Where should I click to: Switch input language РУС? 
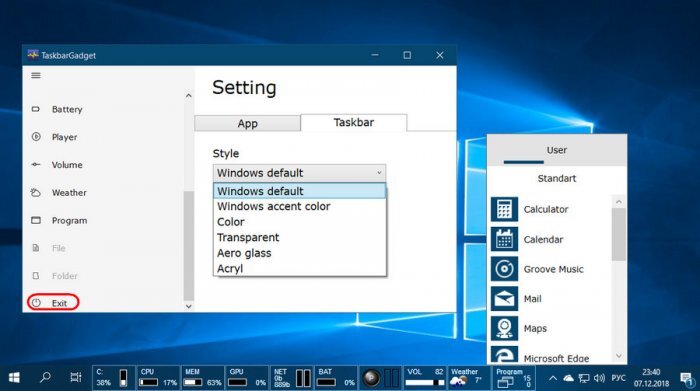pyautogui.click(x=618, y=378)
